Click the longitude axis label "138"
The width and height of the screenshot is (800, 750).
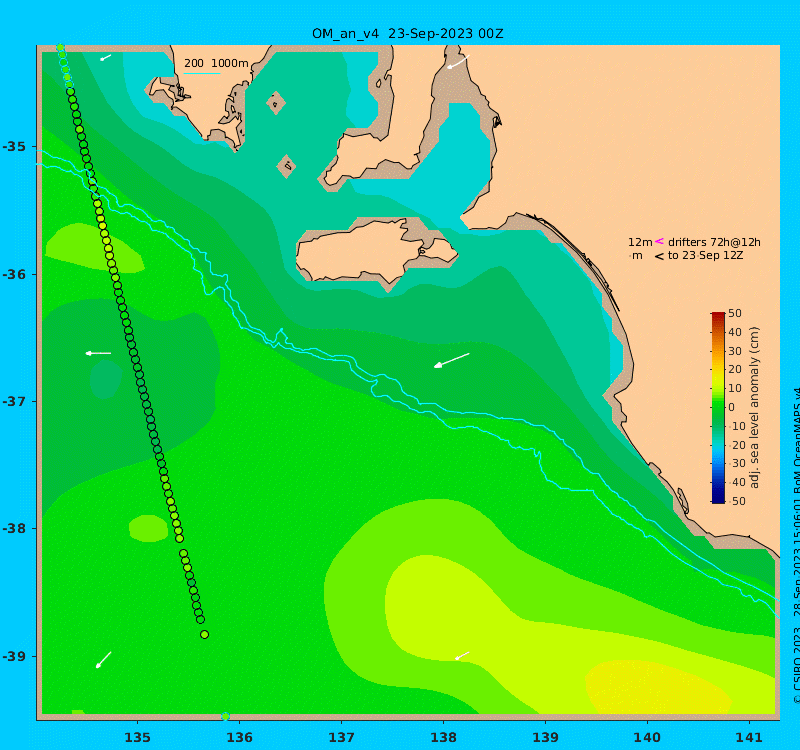443,737
